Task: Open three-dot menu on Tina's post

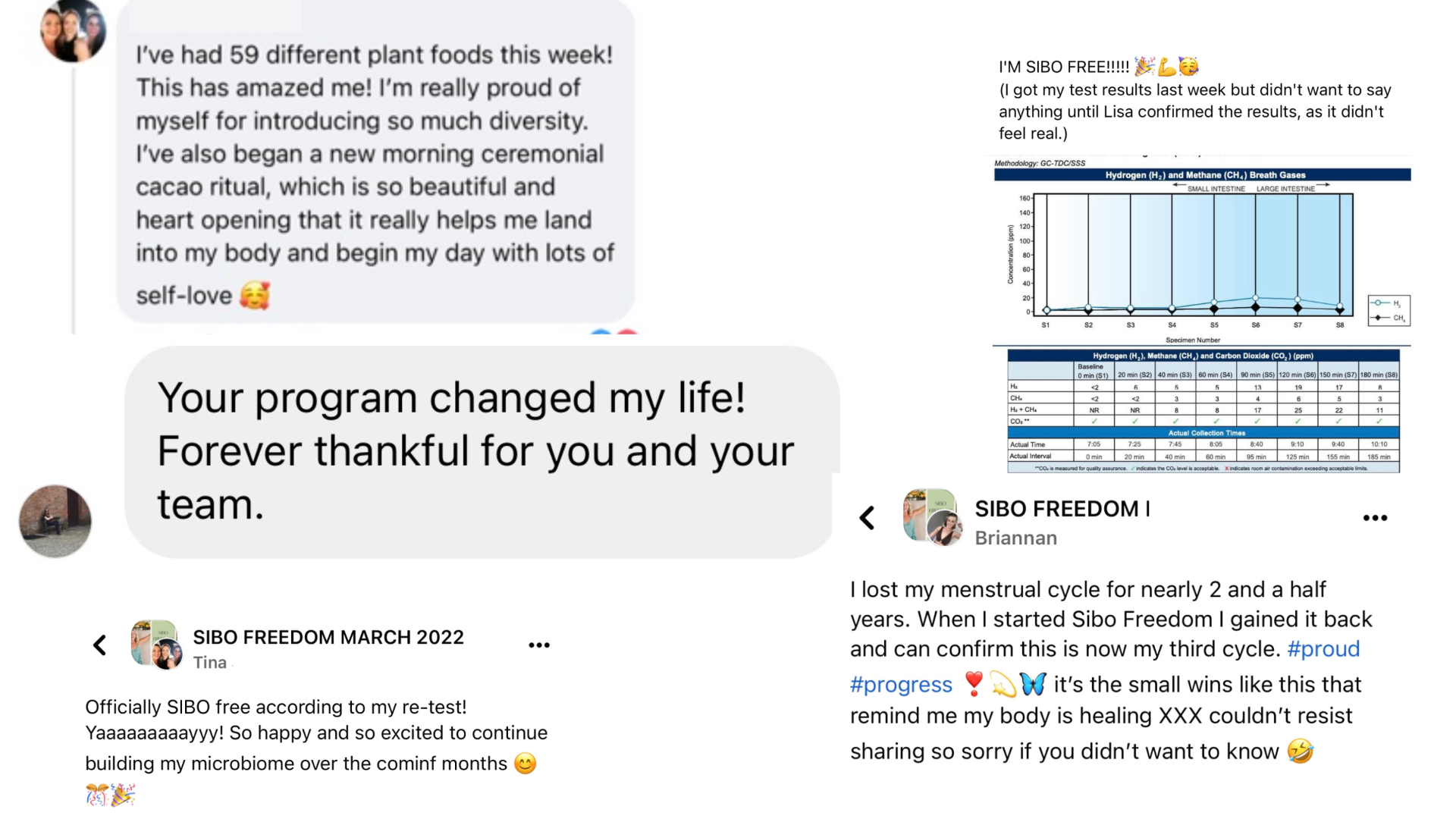Action: (x=538, y=645)
